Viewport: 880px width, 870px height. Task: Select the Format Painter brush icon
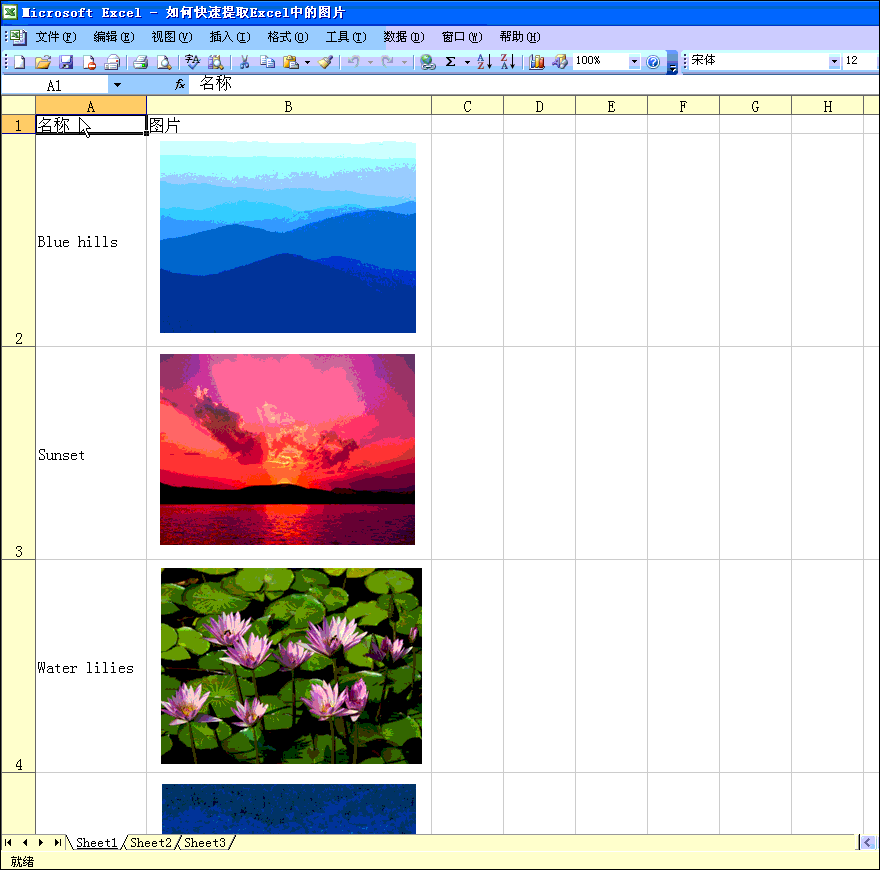pyautogui.click(x=325, y=62)
